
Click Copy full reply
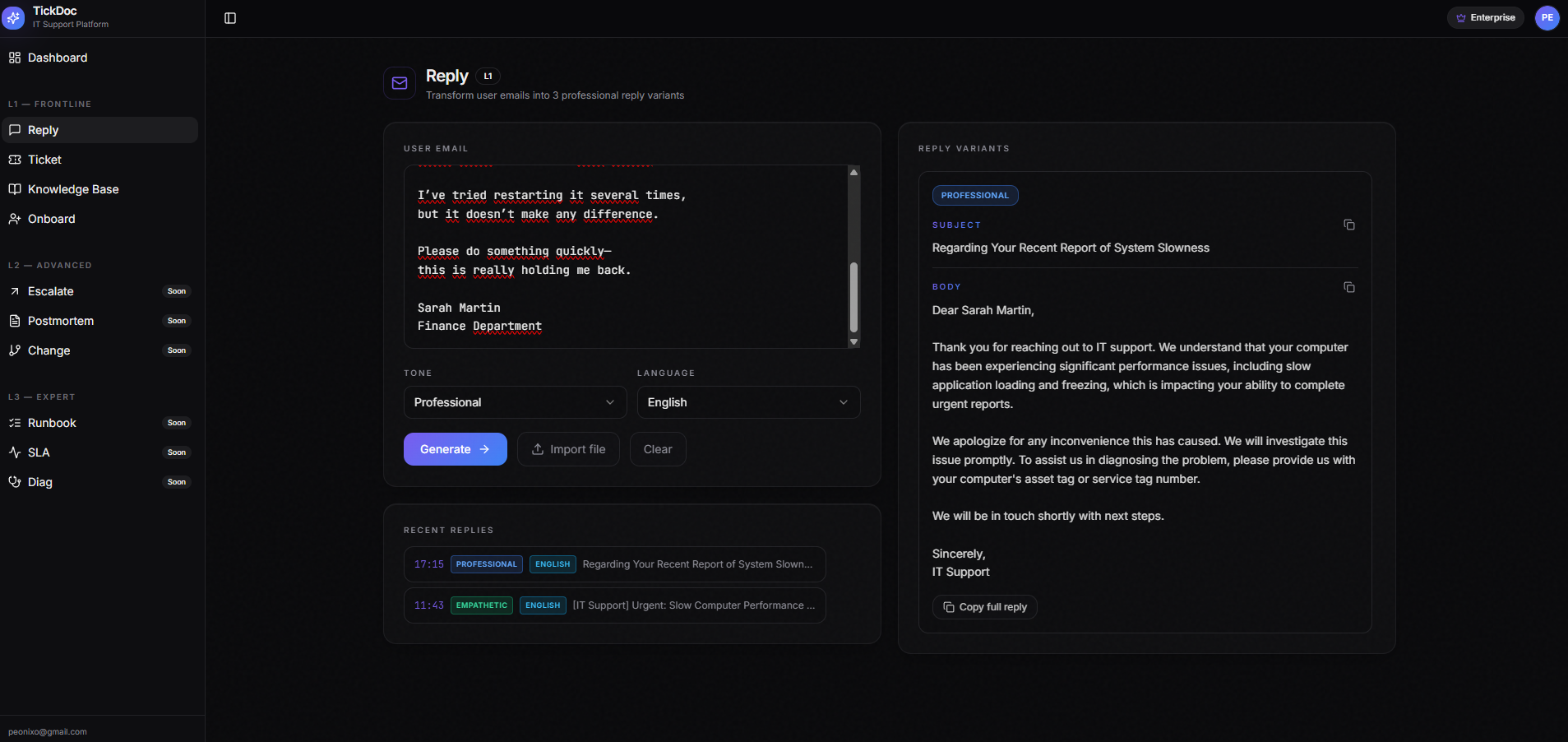pyautogui.click(x=983, y=606)
